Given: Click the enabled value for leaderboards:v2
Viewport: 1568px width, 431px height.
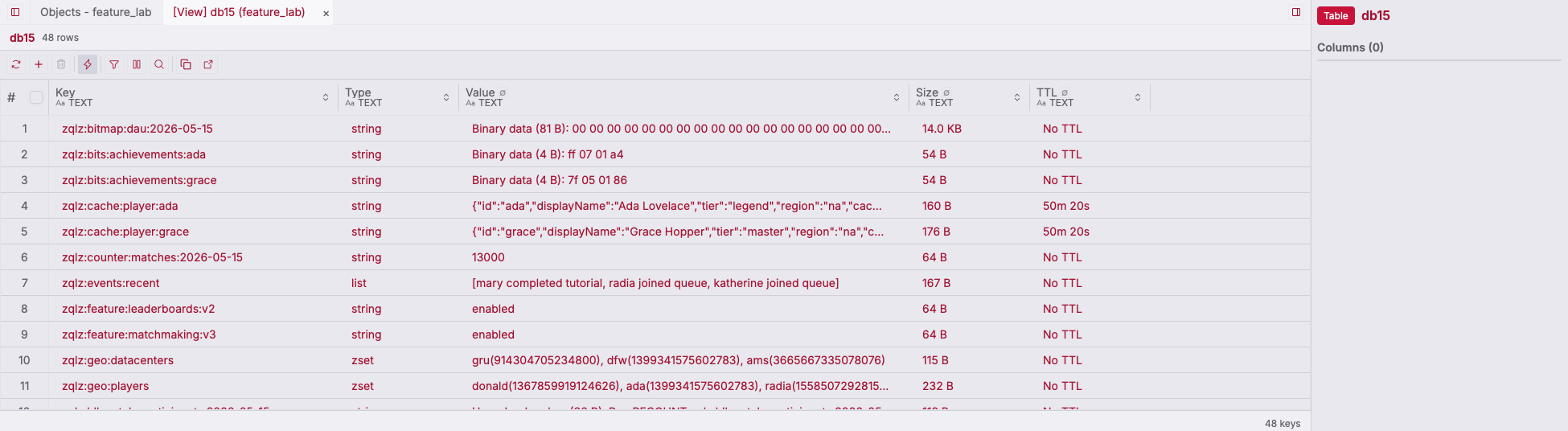Looking at the screenshot, I should click(x=683, y=309).
